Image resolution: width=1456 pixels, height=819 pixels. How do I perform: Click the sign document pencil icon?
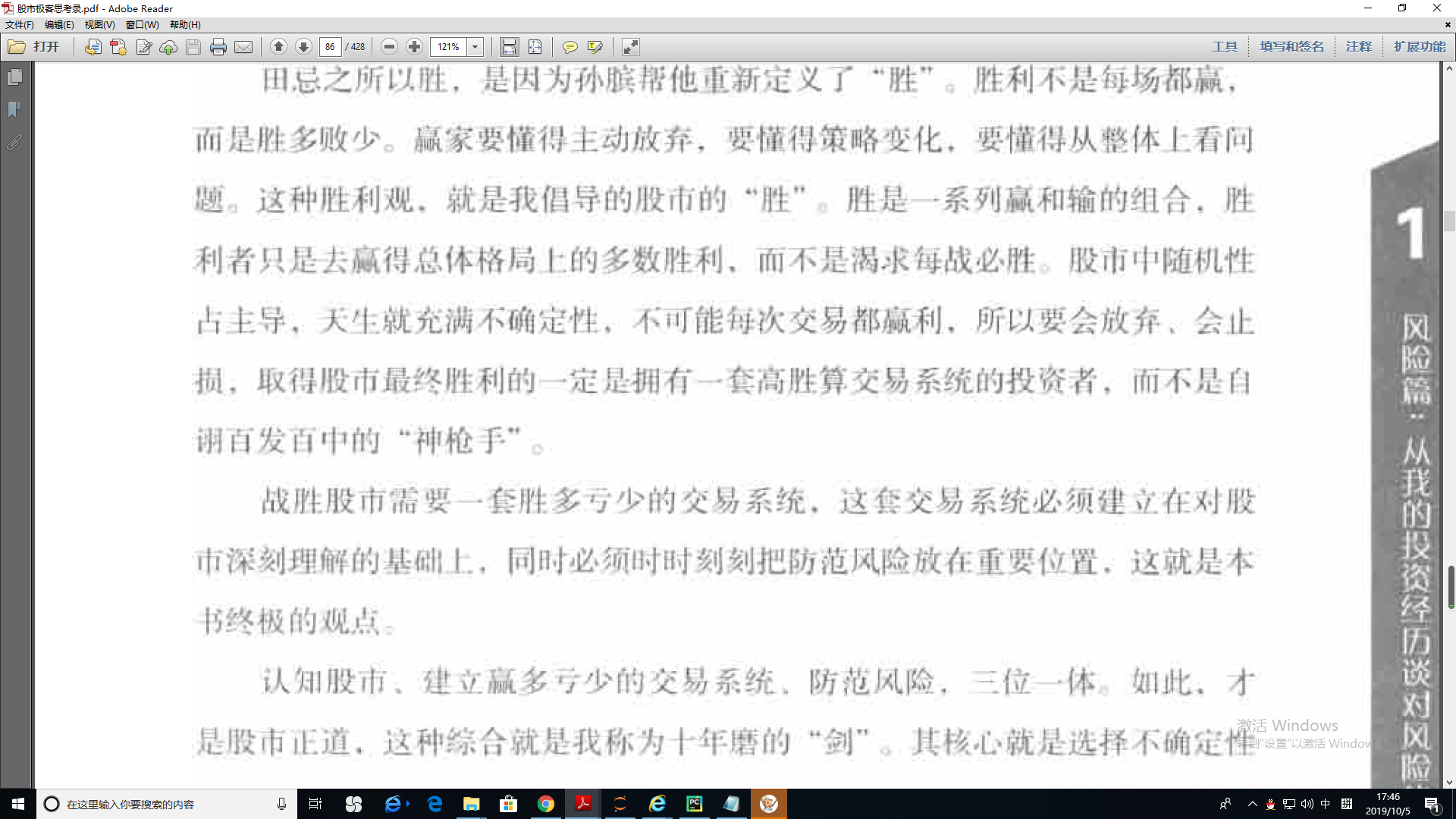143,47
